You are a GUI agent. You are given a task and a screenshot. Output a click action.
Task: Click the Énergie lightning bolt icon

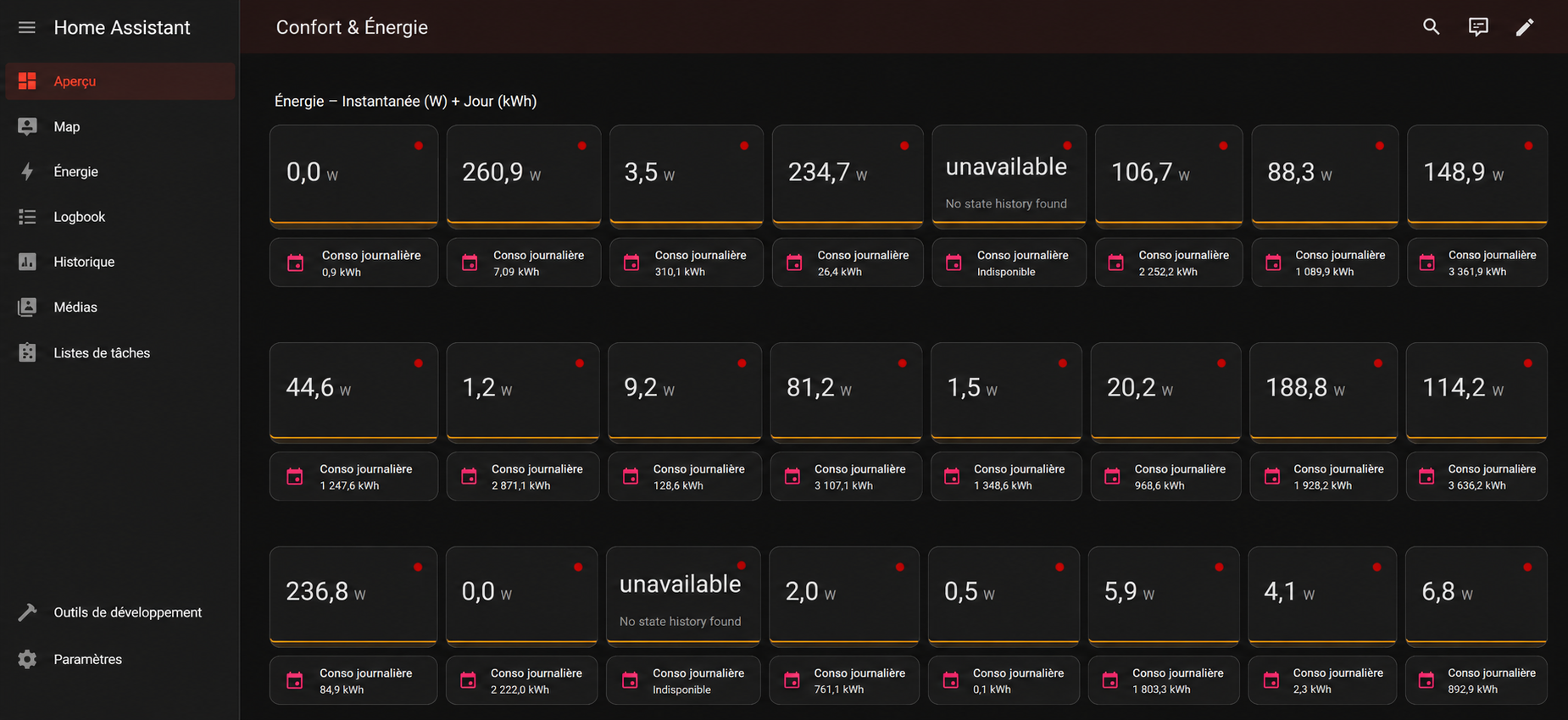pos(27,171)
